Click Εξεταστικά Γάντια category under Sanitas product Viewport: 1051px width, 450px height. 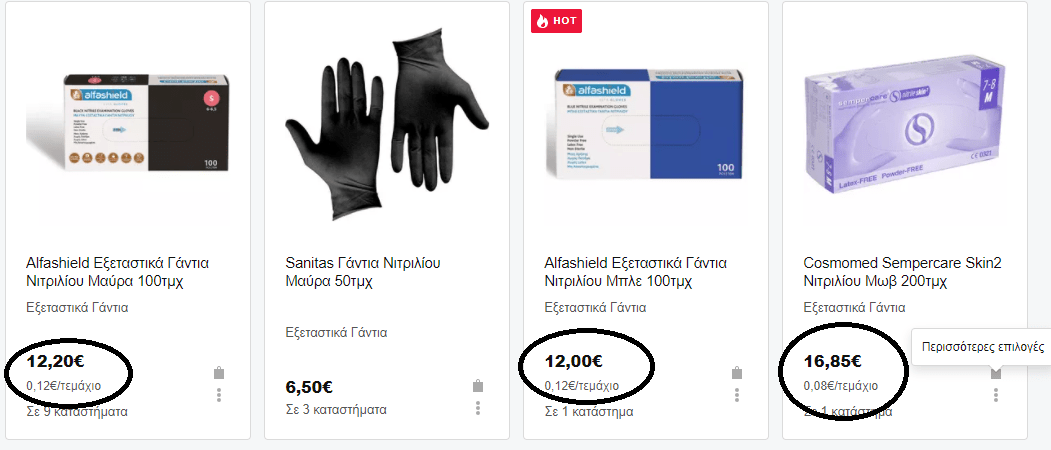[x=336, y=332]
